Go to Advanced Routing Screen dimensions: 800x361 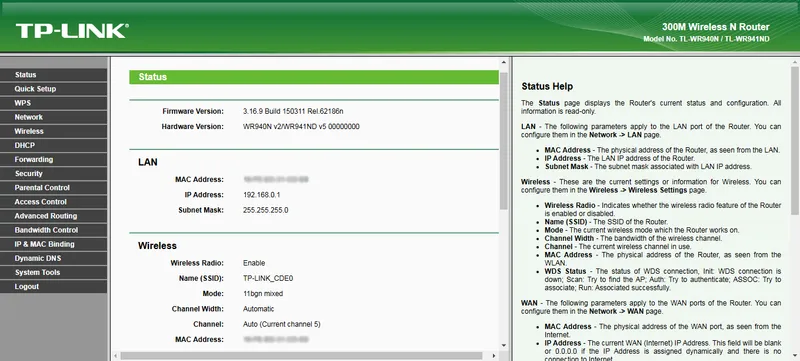click(x=54, y=216)
